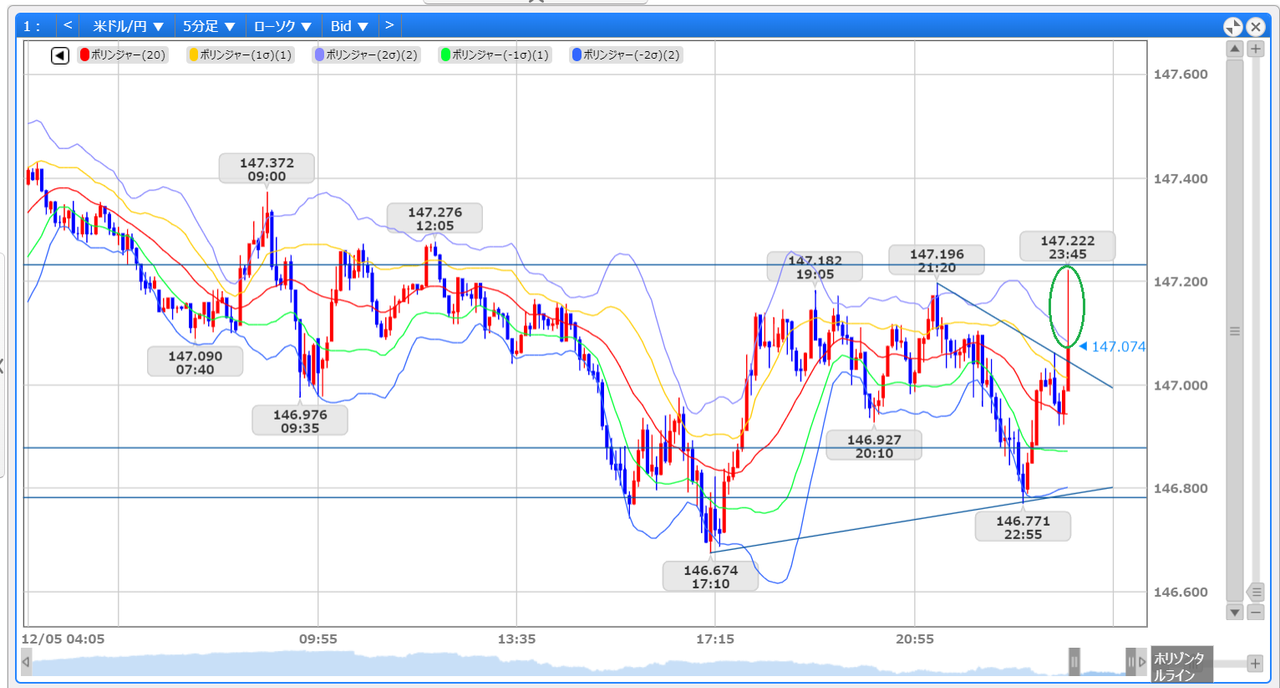The image size is (1280, 688).
Task: Open the ローソク chart type dropdown
Action: (281, 26)
